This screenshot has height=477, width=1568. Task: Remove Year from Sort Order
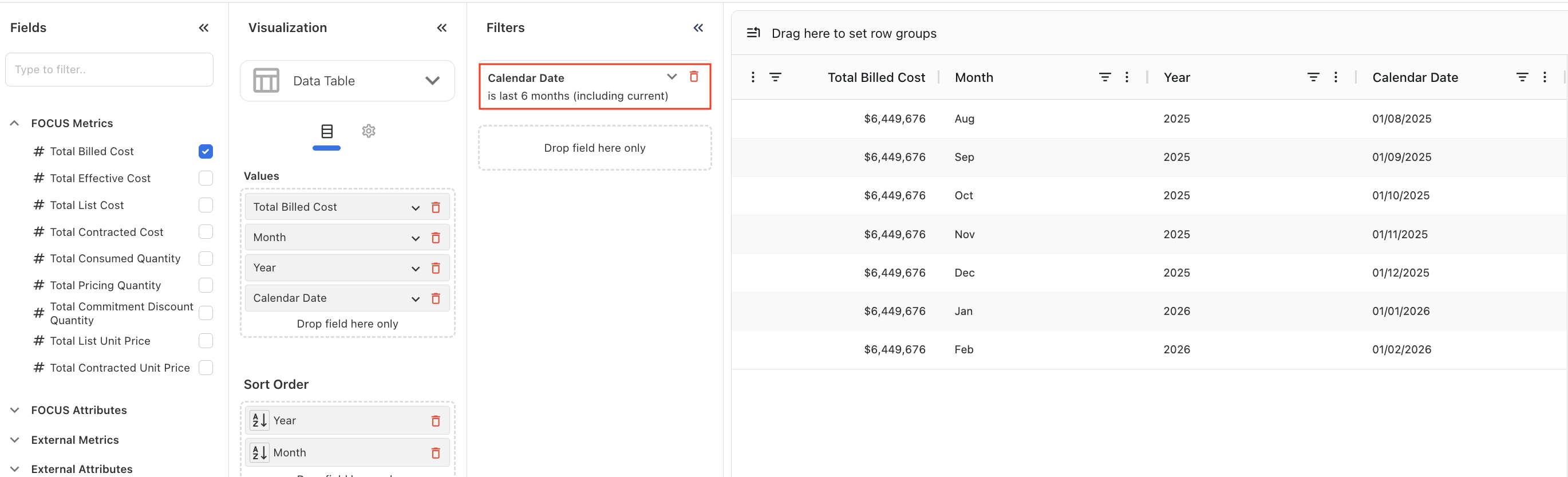(435, 421)
